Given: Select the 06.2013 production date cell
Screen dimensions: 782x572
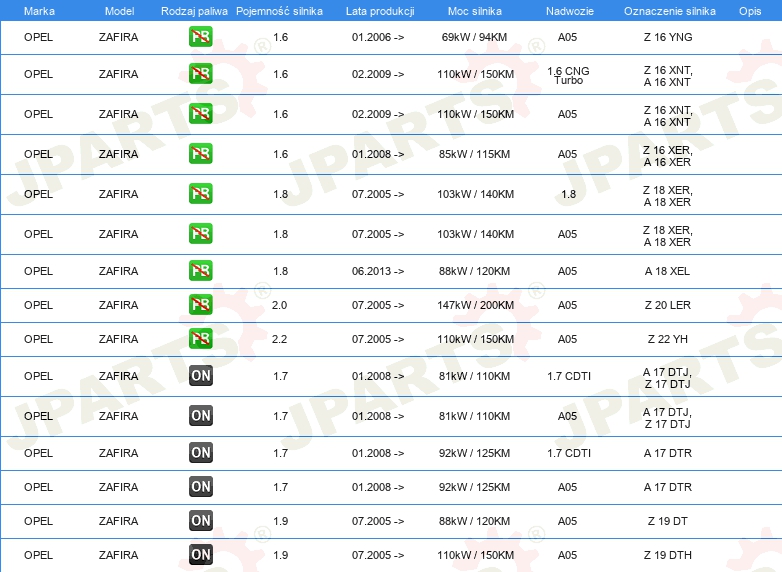Looking at the screenshot, I should [378, 271].
